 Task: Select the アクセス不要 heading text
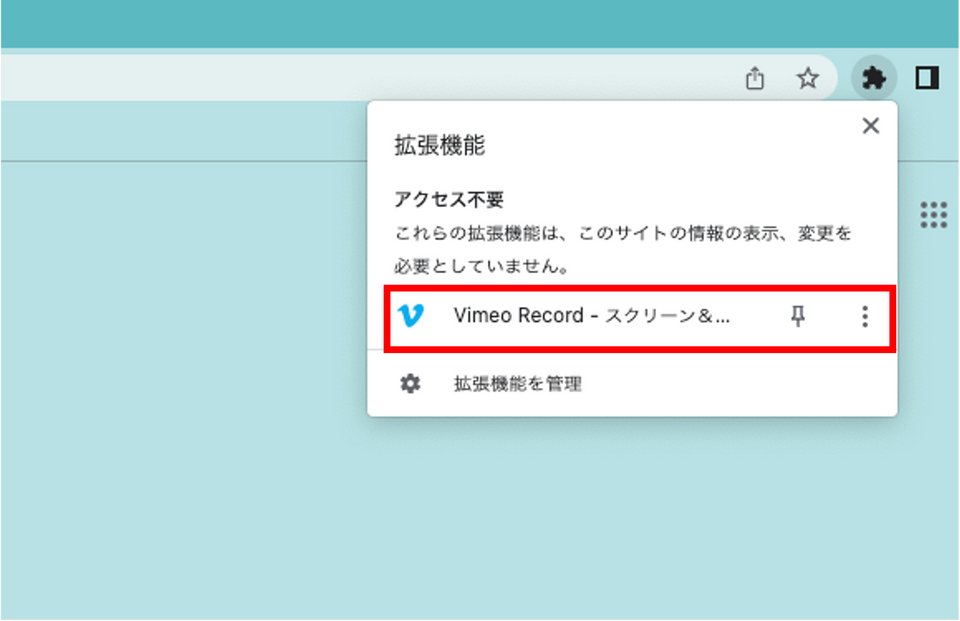[449, 200]
